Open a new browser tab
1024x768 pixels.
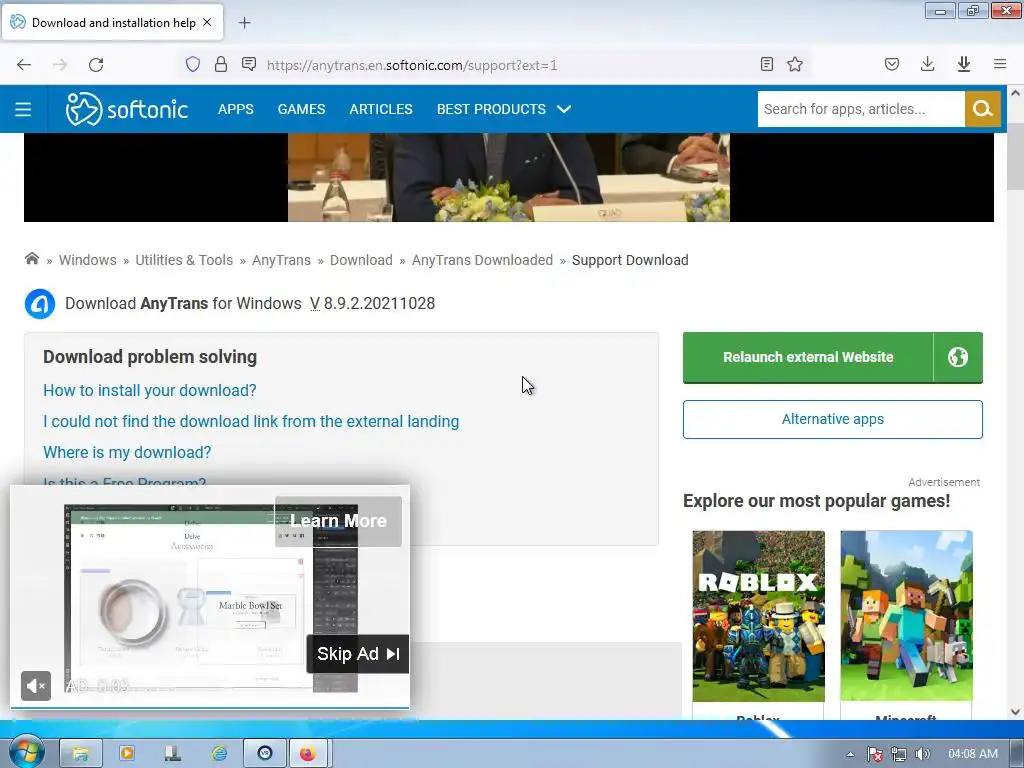[x=244, y=23]
